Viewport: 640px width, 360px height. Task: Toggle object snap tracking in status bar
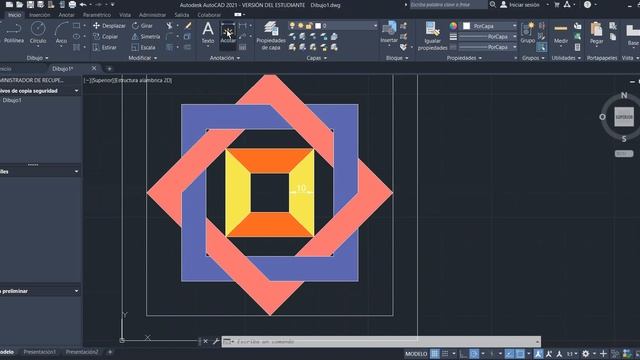point(509,353)
